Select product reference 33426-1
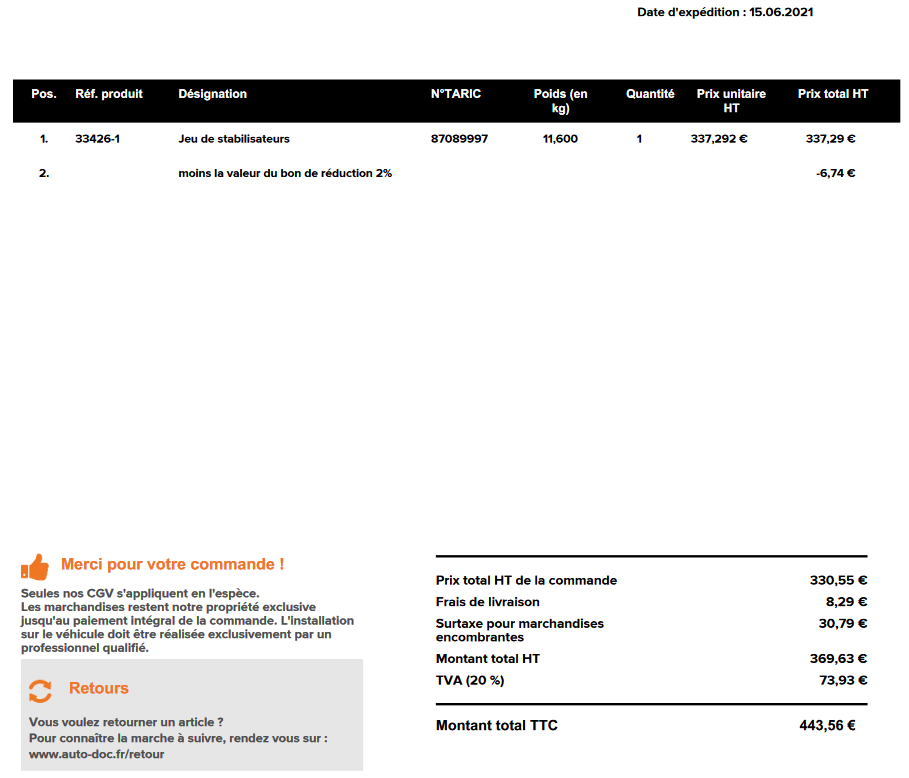909x778 pixels. click(97, 139)
